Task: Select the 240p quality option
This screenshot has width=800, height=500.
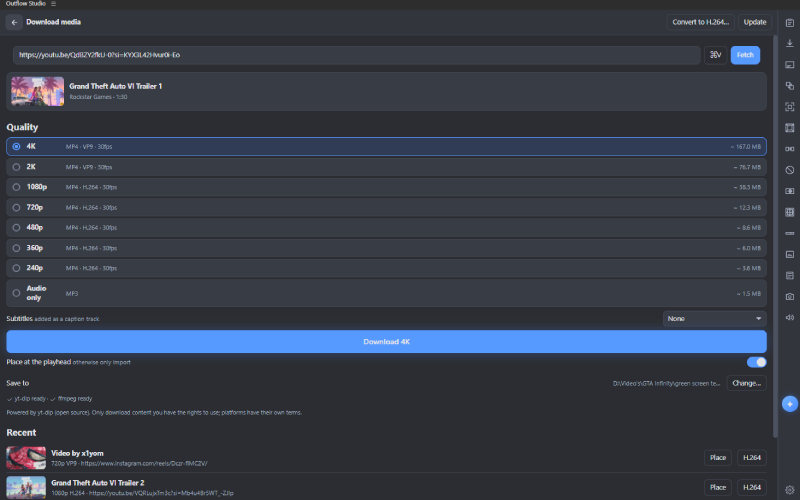Action: pos(386,268)
